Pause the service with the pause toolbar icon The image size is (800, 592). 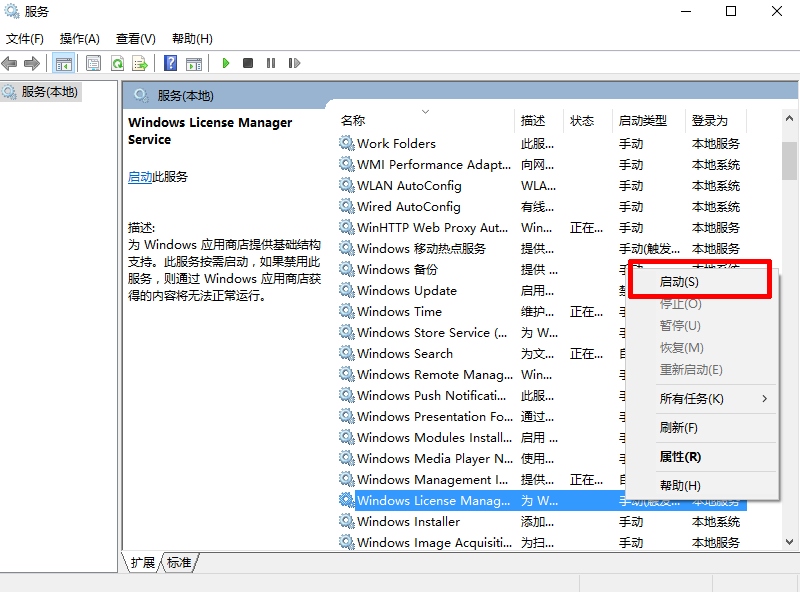(272, 63)
